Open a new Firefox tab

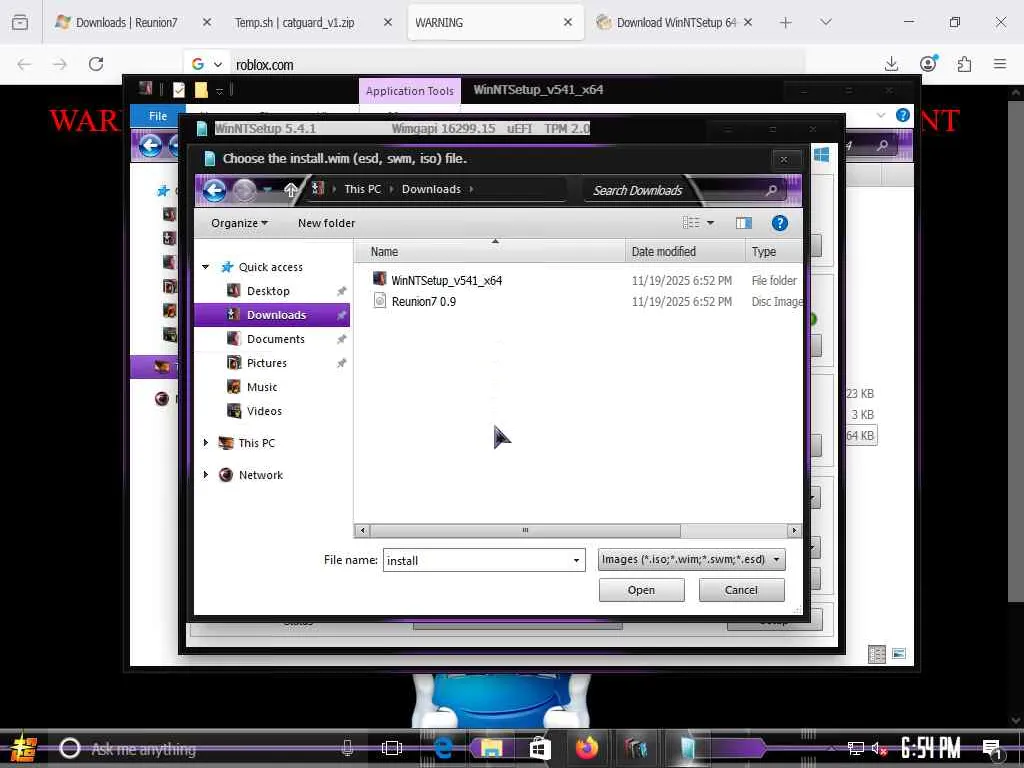click(x=786, y=22)
